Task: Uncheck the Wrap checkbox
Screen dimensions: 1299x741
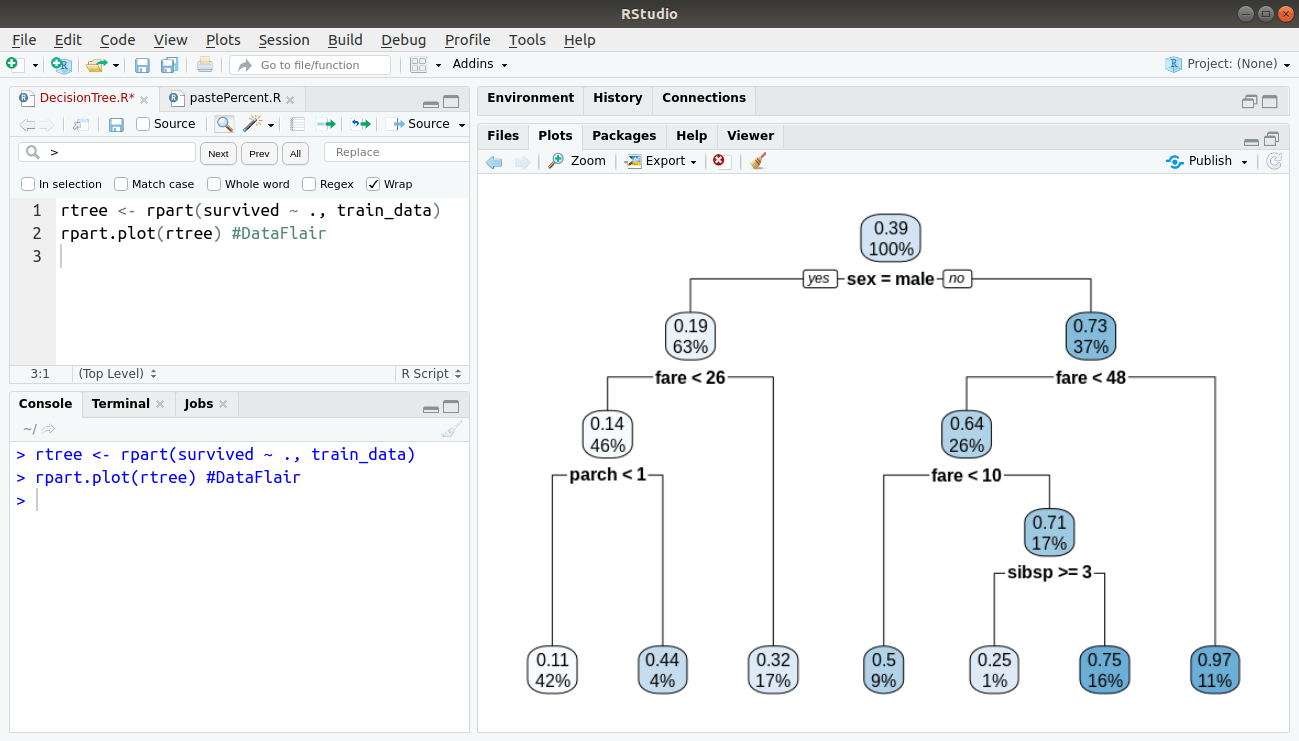Action: coord(373,184)
